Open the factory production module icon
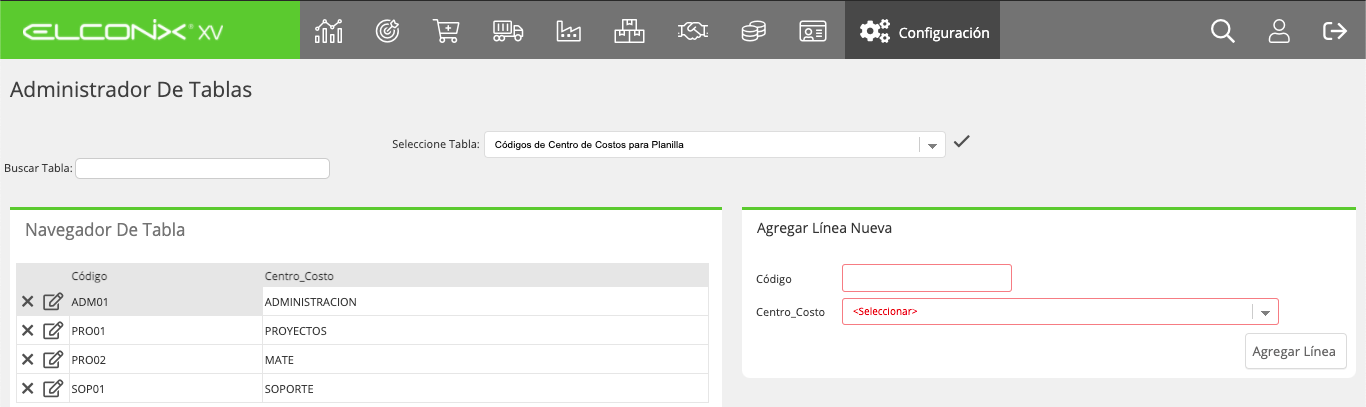This screenshot has width=1366, height=407. tap(569, 31)
